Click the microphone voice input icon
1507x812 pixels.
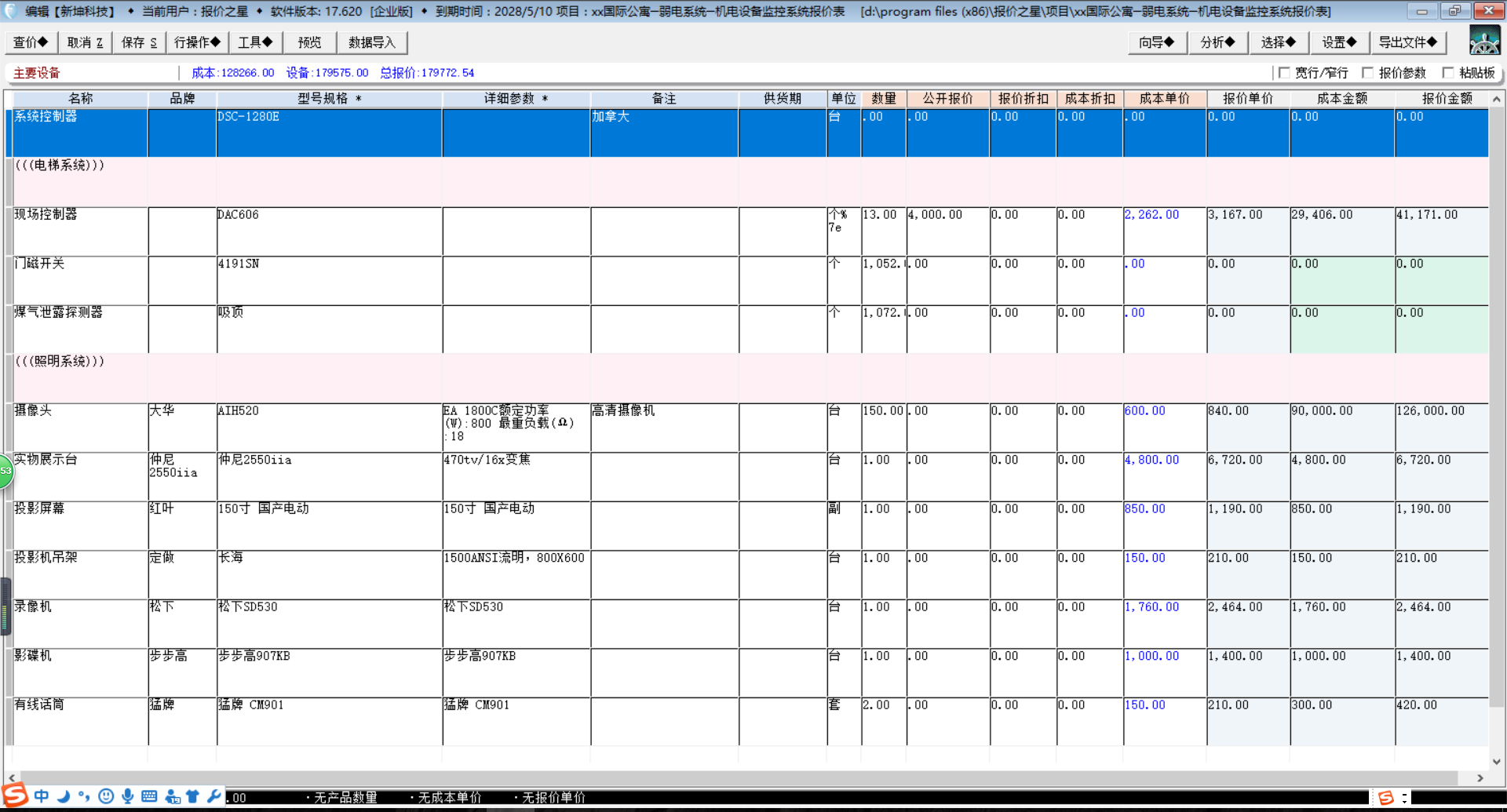[127, 796]
